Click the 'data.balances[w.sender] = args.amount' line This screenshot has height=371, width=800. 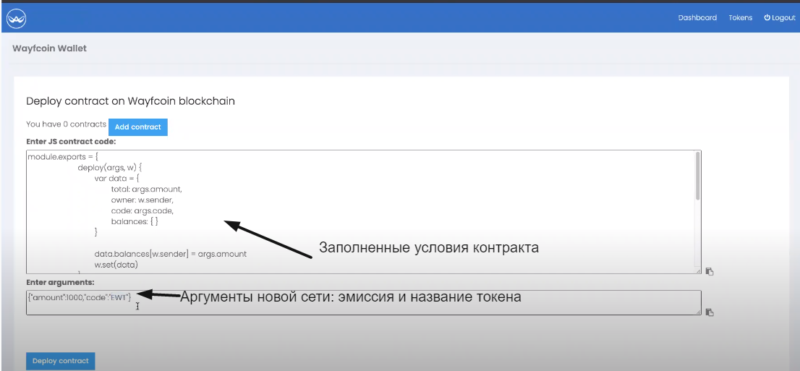[x=170, y=254]
